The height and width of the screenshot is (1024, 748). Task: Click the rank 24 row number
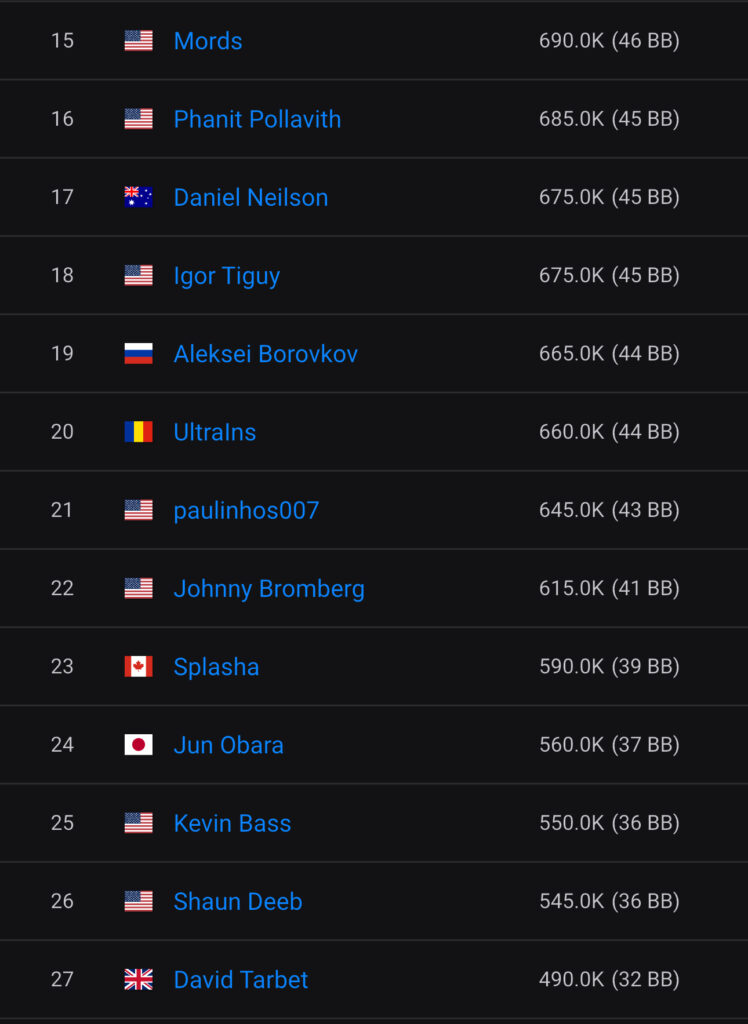pyautogui.click(x=62, y=745)
